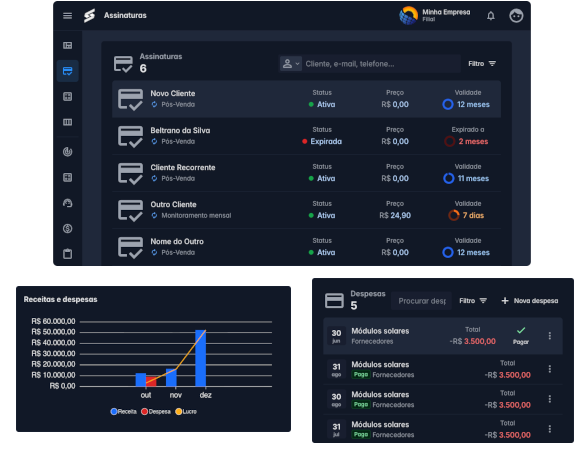The height and width of the screenshot is (451, 584).
Task: Click the subscription card icon for Novo Cliente
Action: pyautogui.click(x=130, y=99)
